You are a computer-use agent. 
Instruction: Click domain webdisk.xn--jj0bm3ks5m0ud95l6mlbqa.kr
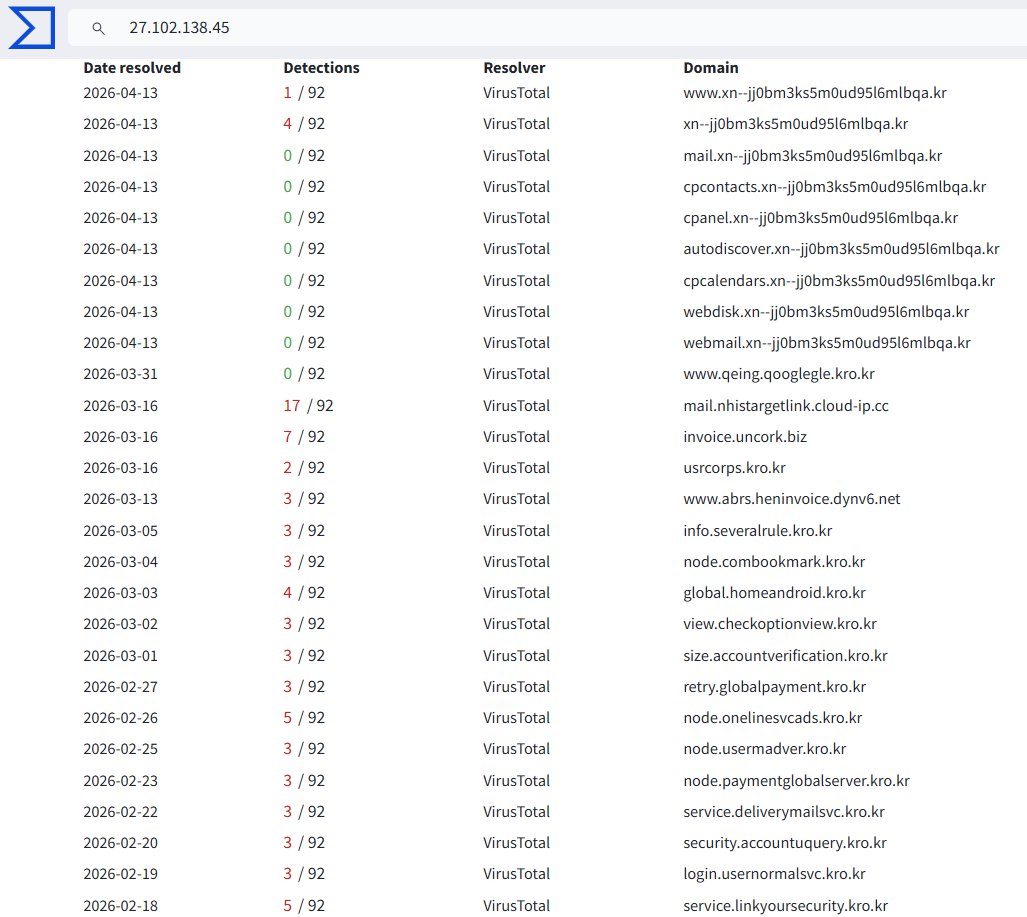click(826, 312)
